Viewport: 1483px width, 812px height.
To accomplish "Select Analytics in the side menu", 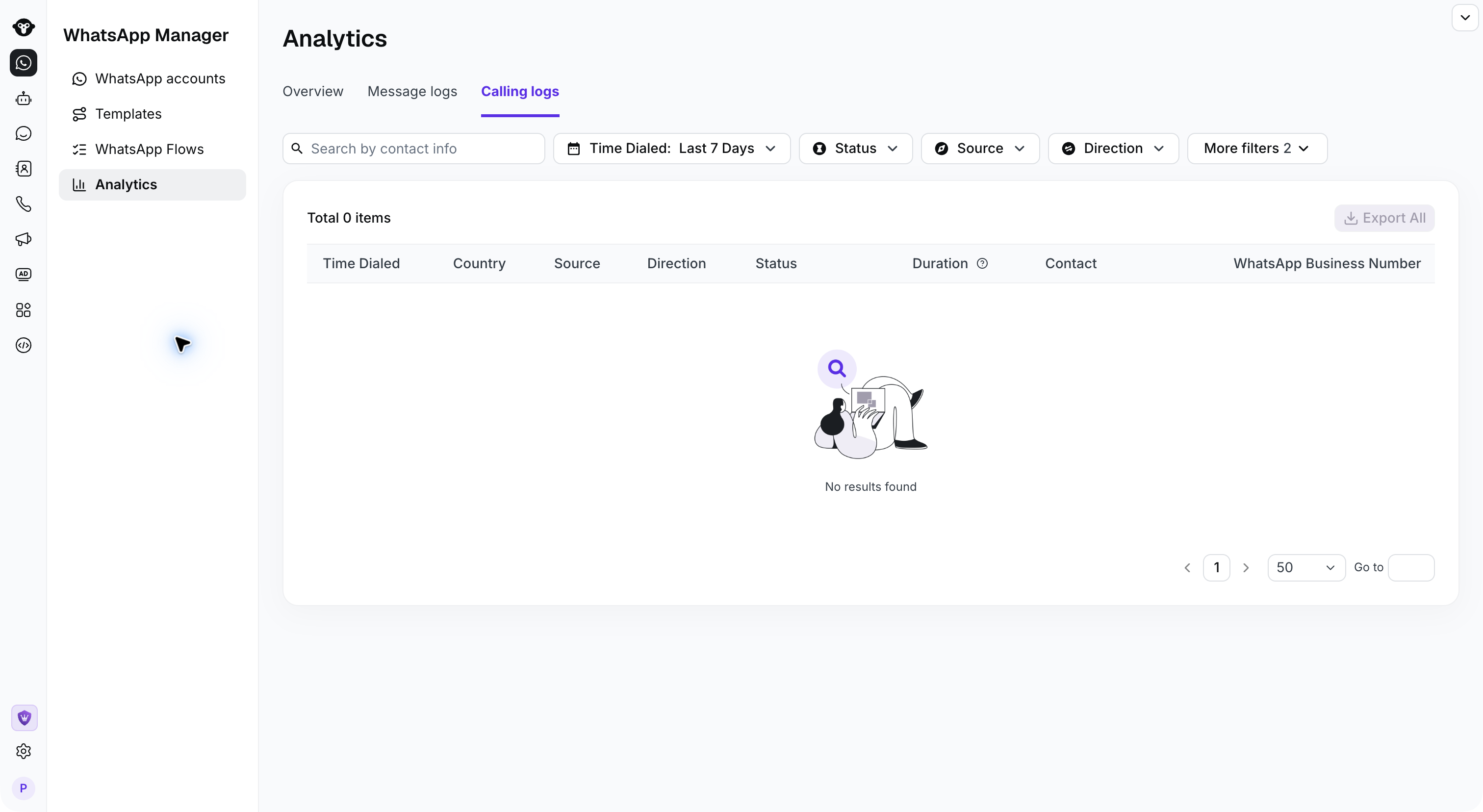I will coord(152,185).
